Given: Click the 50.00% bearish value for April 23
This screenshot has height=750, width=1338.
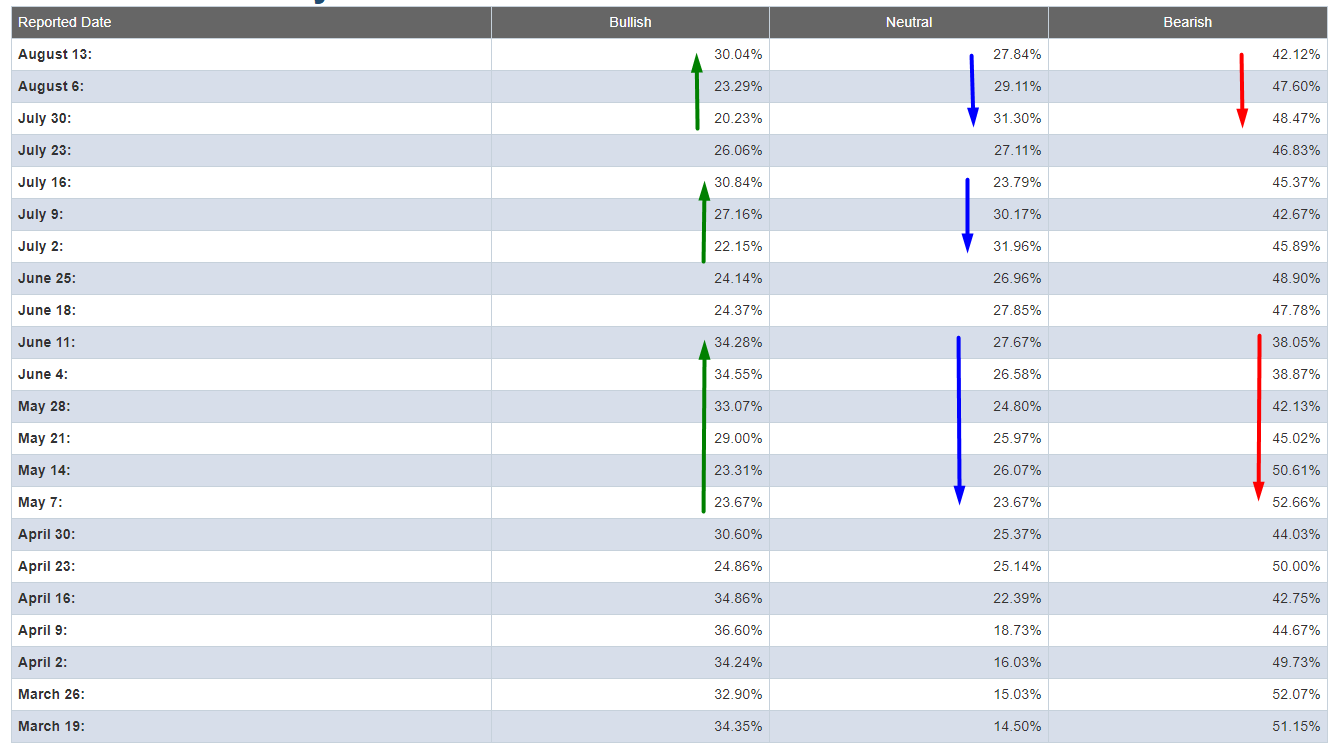Looking at the screenshot, I should [1296, 566].
